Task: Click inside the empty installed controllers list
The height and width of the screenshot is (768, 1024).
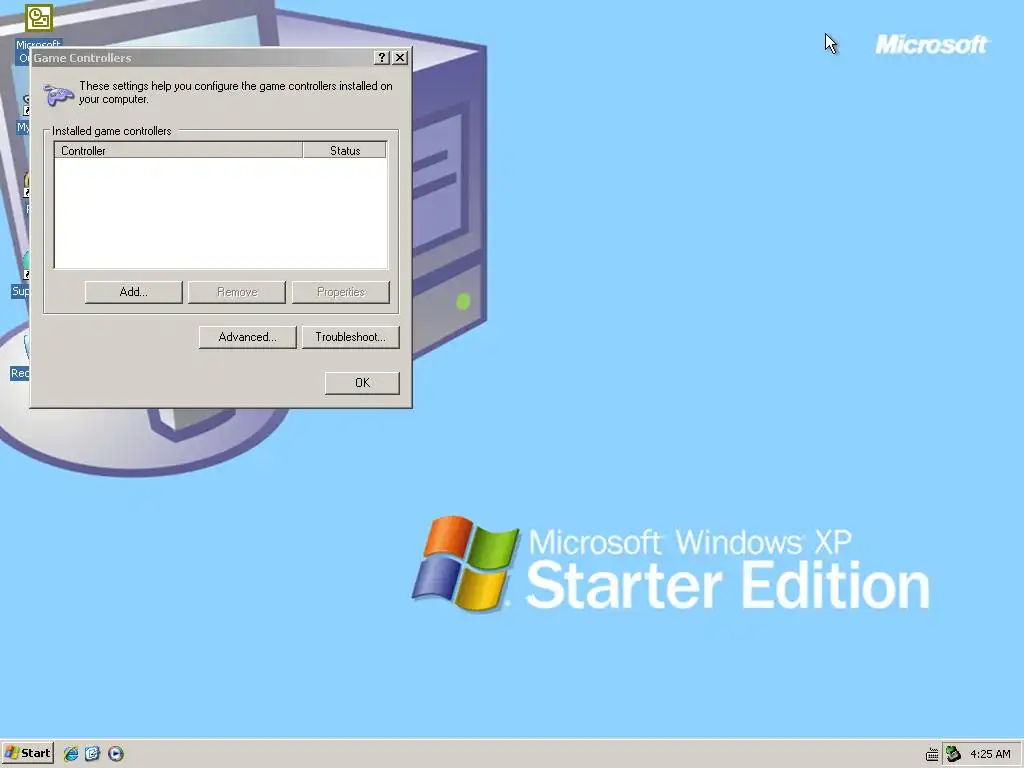Action: point(221,213)
